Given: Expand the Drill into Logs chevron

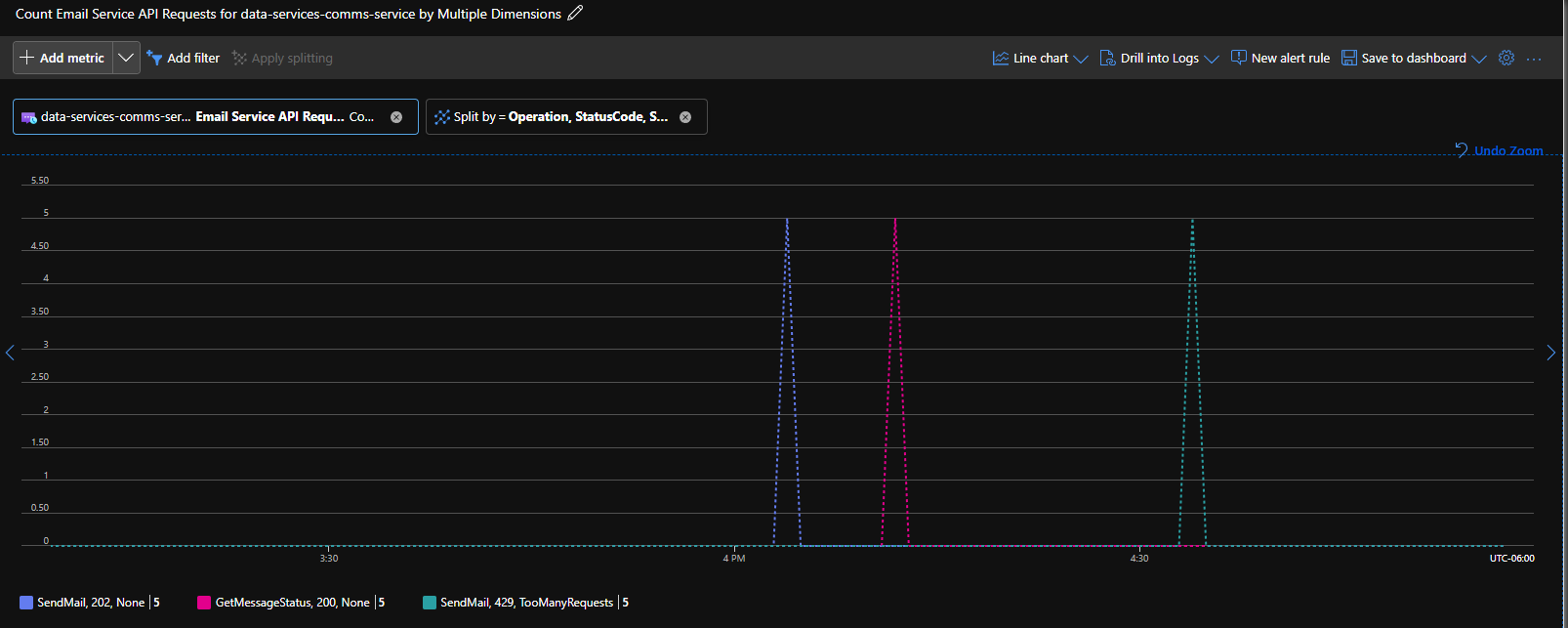Looking at the screenshot, I should coord(1212,59).
